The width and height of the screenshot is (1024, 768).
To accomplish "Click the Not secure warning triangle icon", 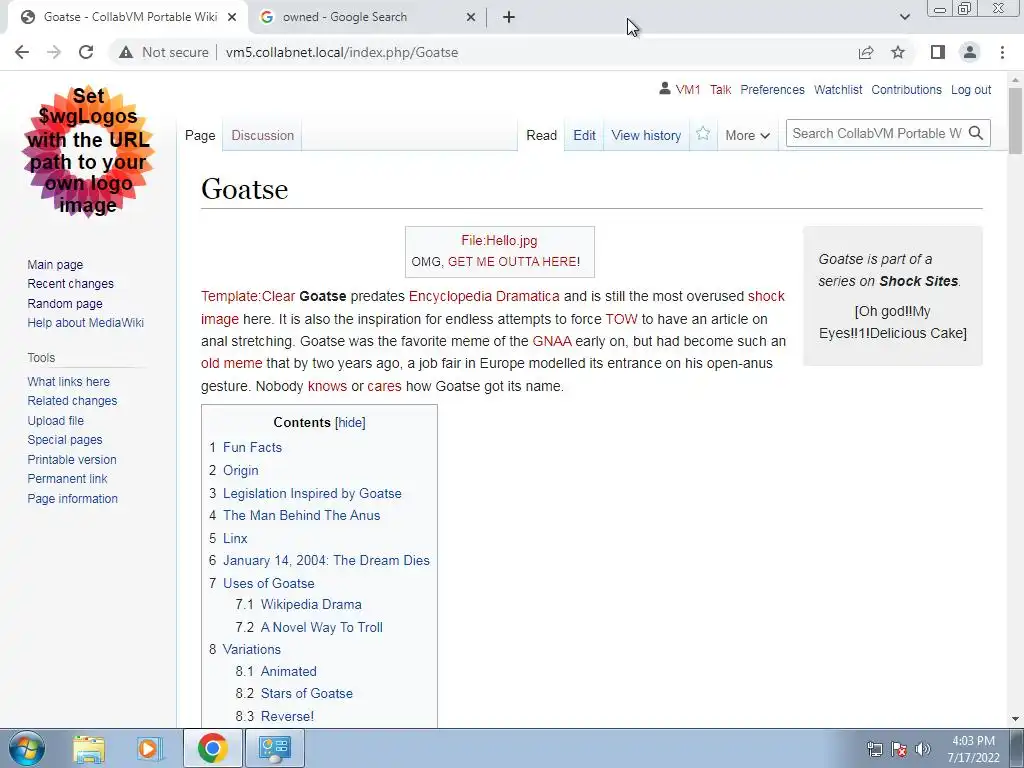I will [125, 52].
